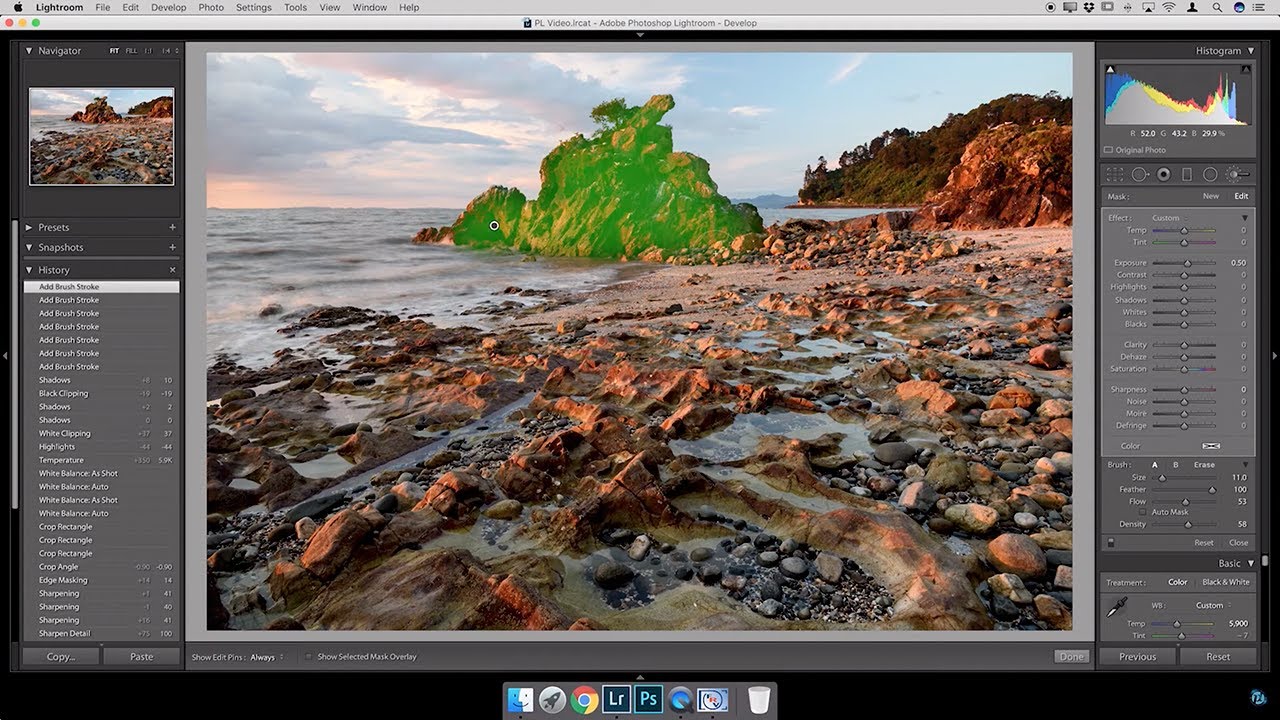The height and width of the screenshot is (720, 1280).
Task: Collapse the Snapshots panel
Action: [29, 247]
